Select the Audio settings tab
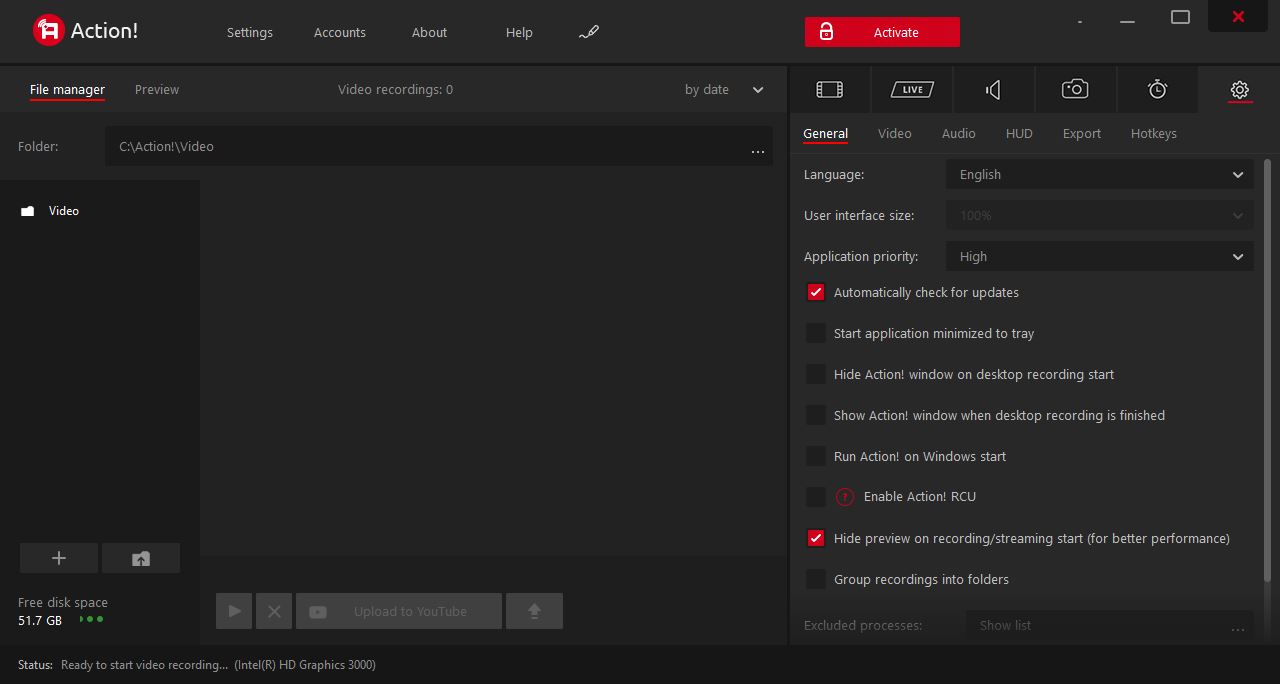The image size is (1280, 684). click(x=959, y=134)
